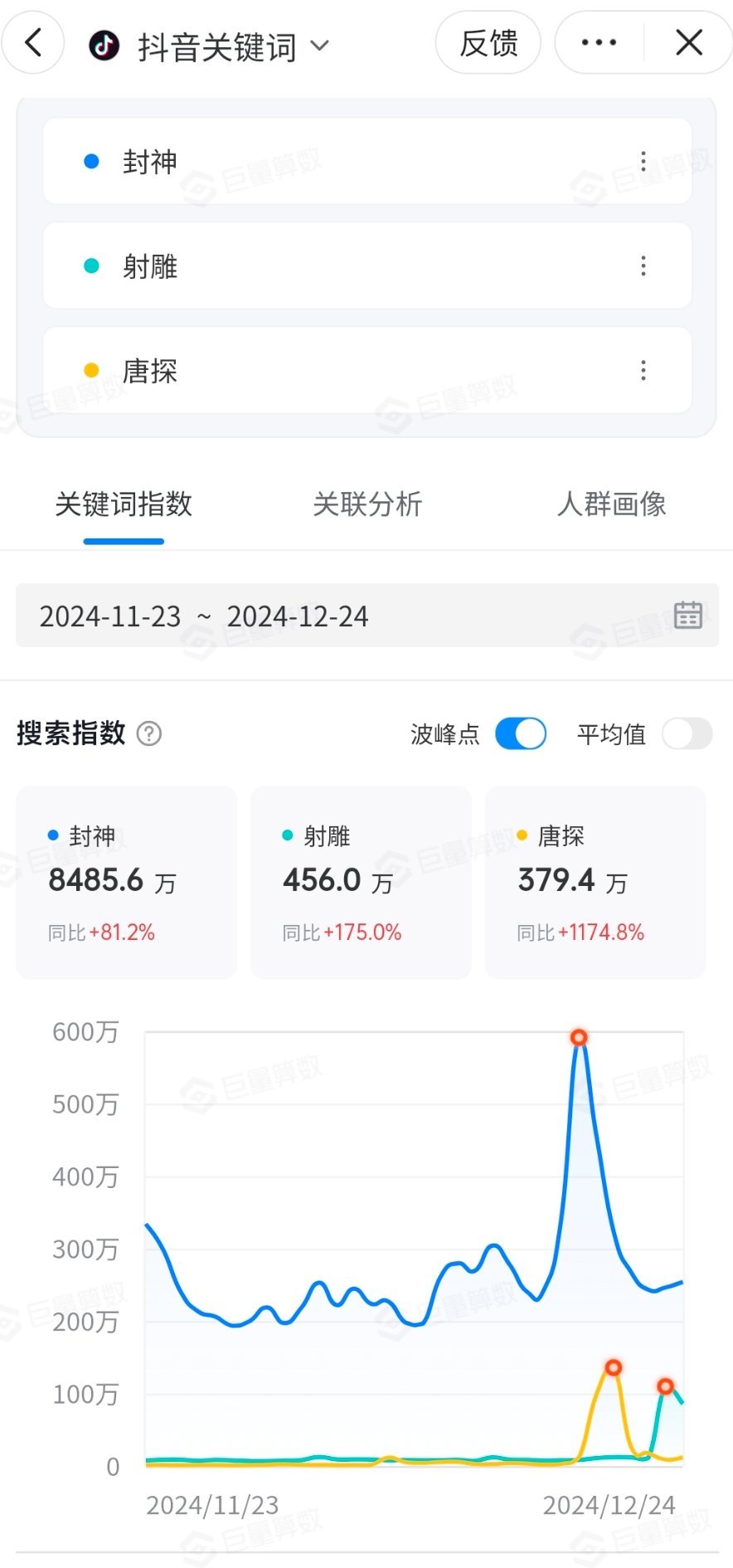Open the three-dot more menu at top
This screenshot has height=1568, width=733.
[599, 42]
